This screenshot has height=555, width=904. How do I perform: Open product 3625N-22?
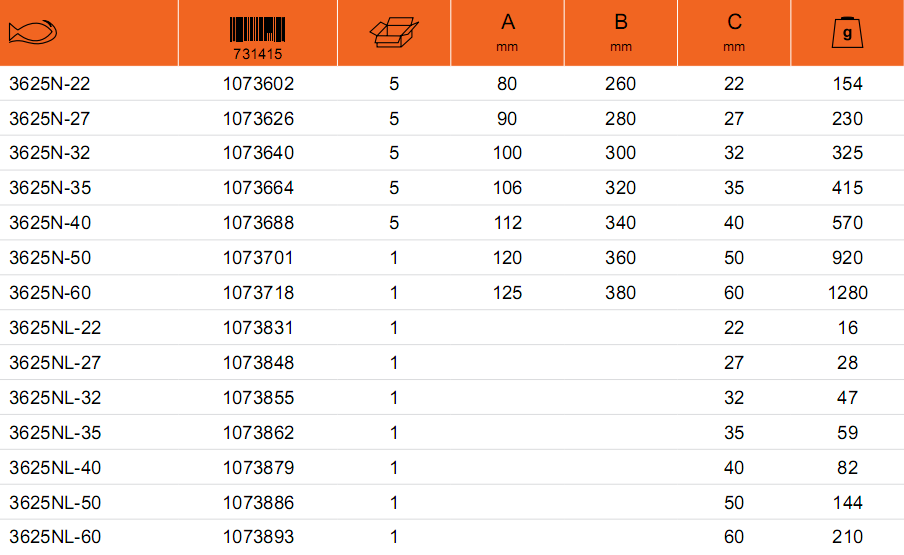click(50, 84)
